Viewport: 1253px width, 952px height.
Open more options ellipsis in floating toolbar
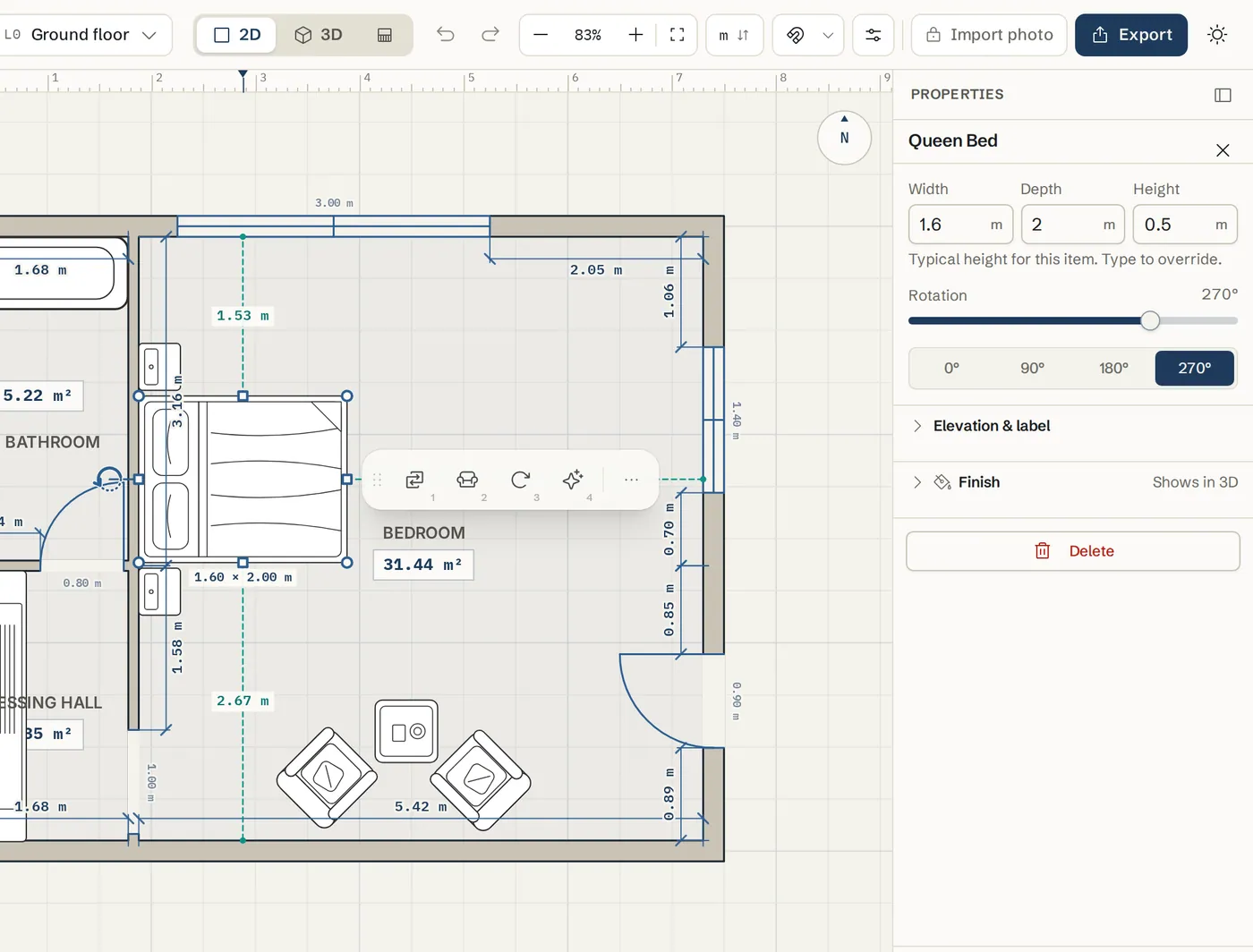pyautogui.click(x=631, y=480)
